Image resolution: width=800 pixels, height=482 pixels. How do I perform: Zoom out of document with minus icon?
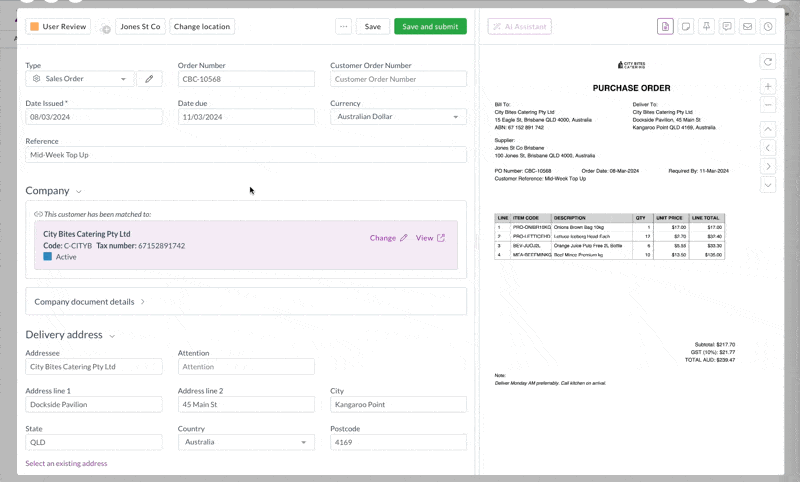[x=768, y=105]
